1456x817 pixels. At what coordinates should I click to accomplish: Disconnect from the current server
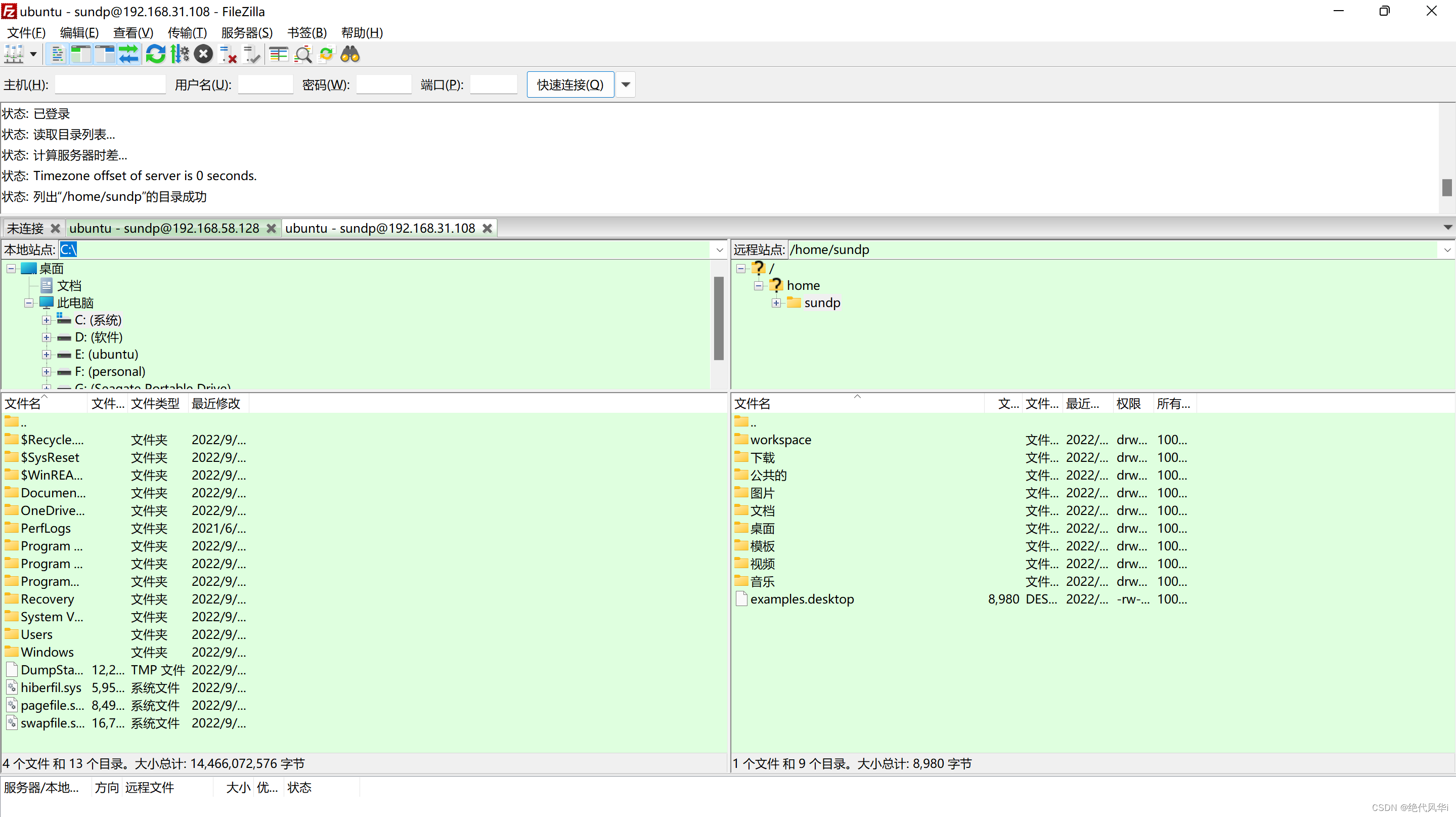tap(228, 54)
